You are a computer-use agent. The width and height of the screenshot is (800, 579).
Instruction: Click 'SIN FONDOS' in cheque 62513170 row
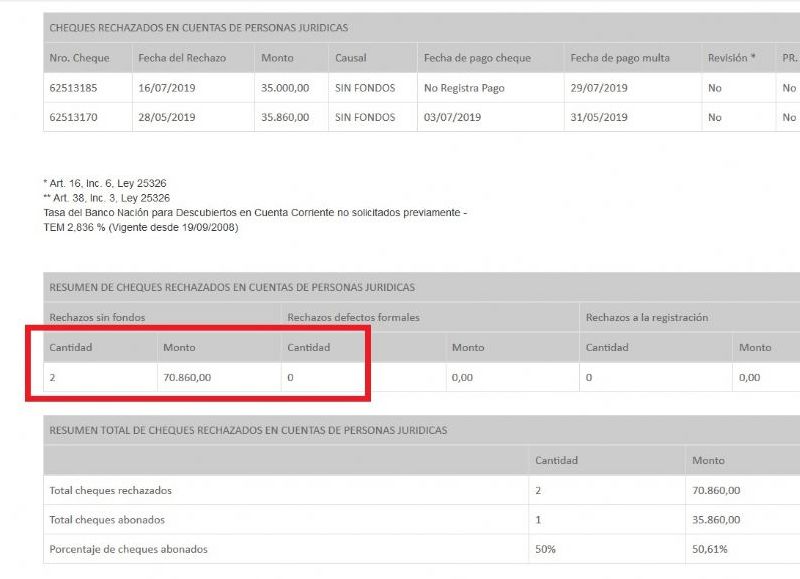tap(365, 117)
